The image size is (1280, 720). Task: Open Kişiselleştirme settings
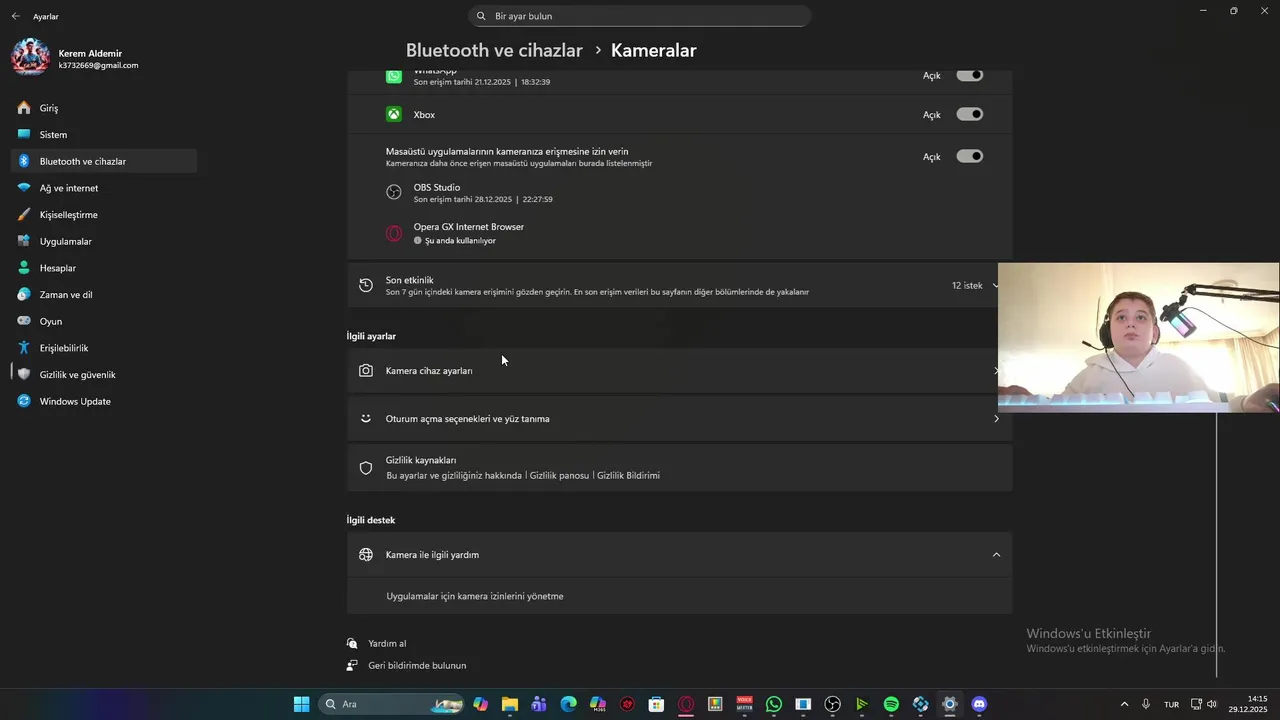pos(104,214)
